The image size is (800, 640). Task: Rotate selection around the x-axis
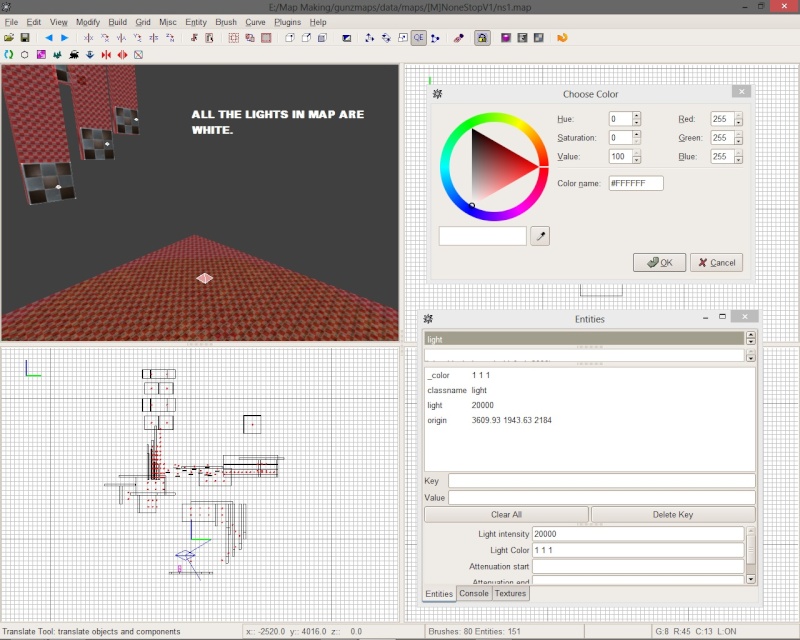[105, 38]
